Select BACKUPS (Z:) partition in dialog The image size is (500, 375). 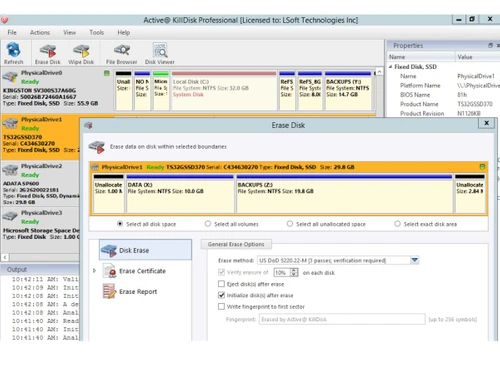pyautogui.click(x=344, y=193)
